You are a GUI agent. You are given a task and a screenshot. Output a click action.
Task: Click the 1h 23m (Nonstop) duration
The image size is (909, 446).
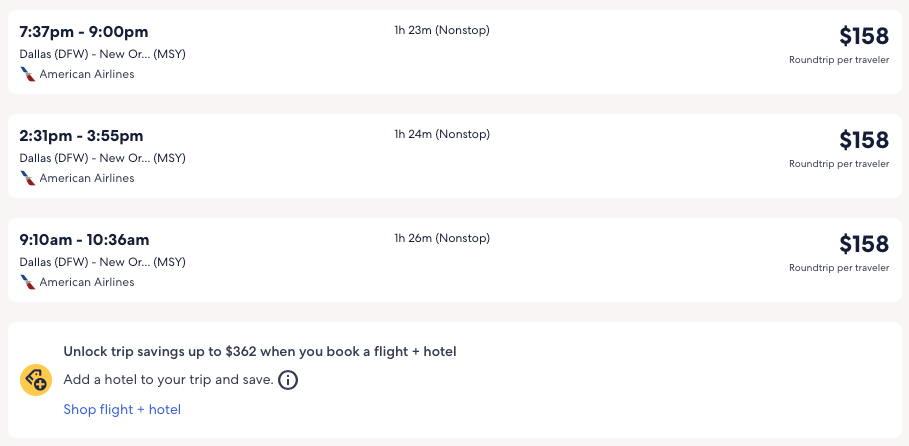(441, 30)
